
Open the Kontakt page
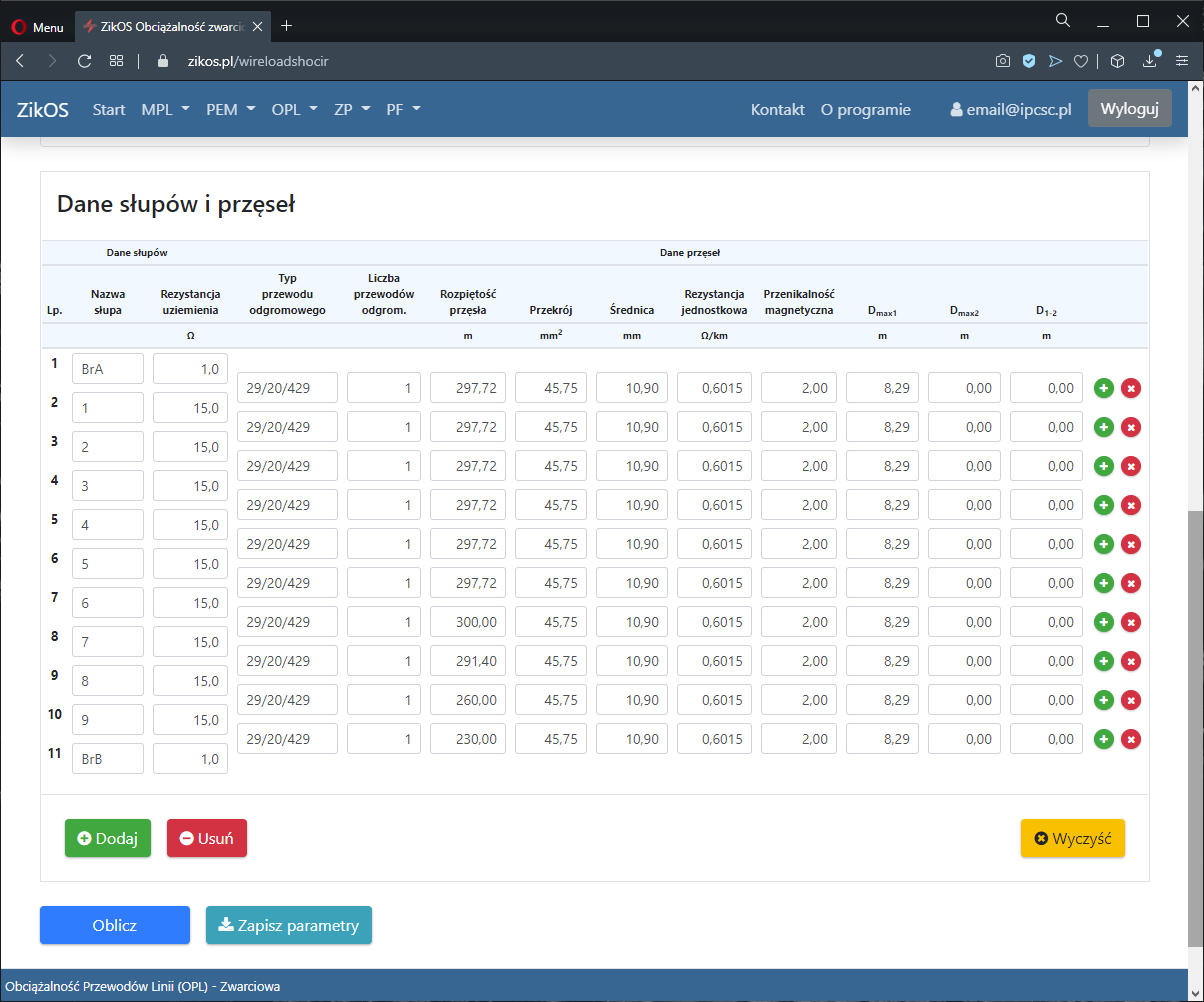pos(777,110)
